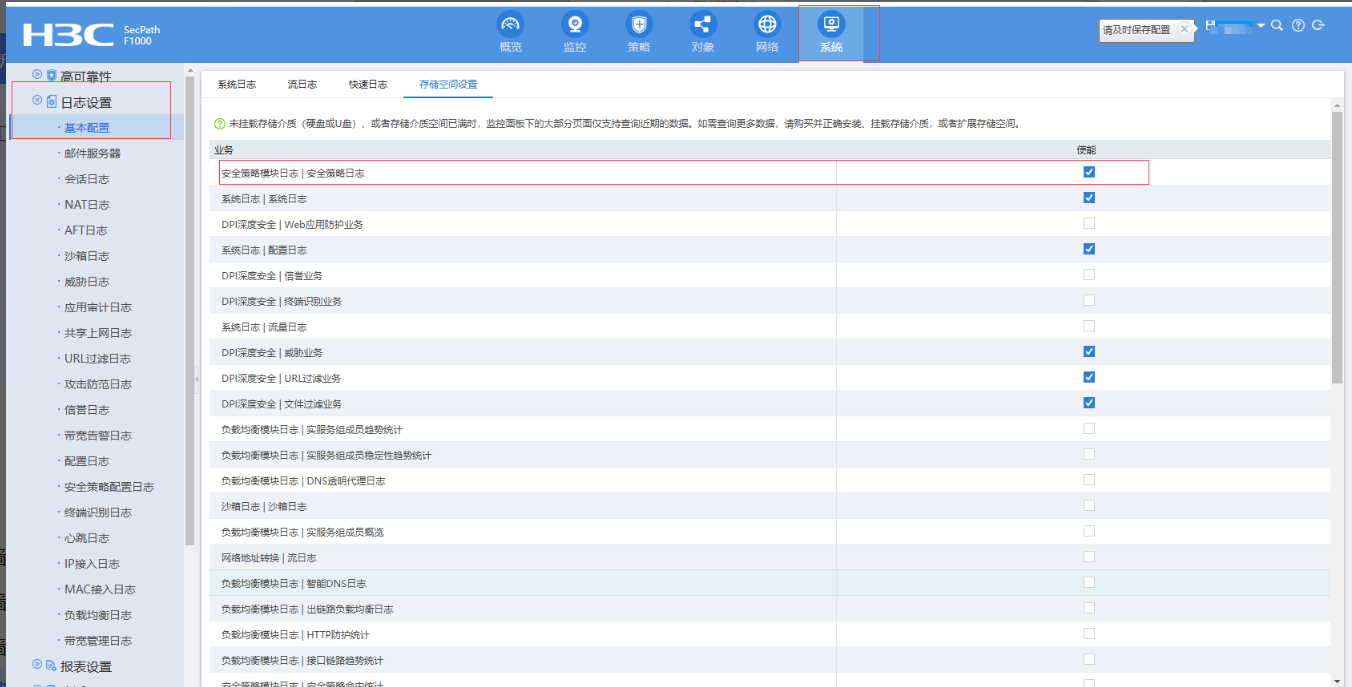Click the sidebar vertical scrollbar
1352x687 pixels.
190,312
